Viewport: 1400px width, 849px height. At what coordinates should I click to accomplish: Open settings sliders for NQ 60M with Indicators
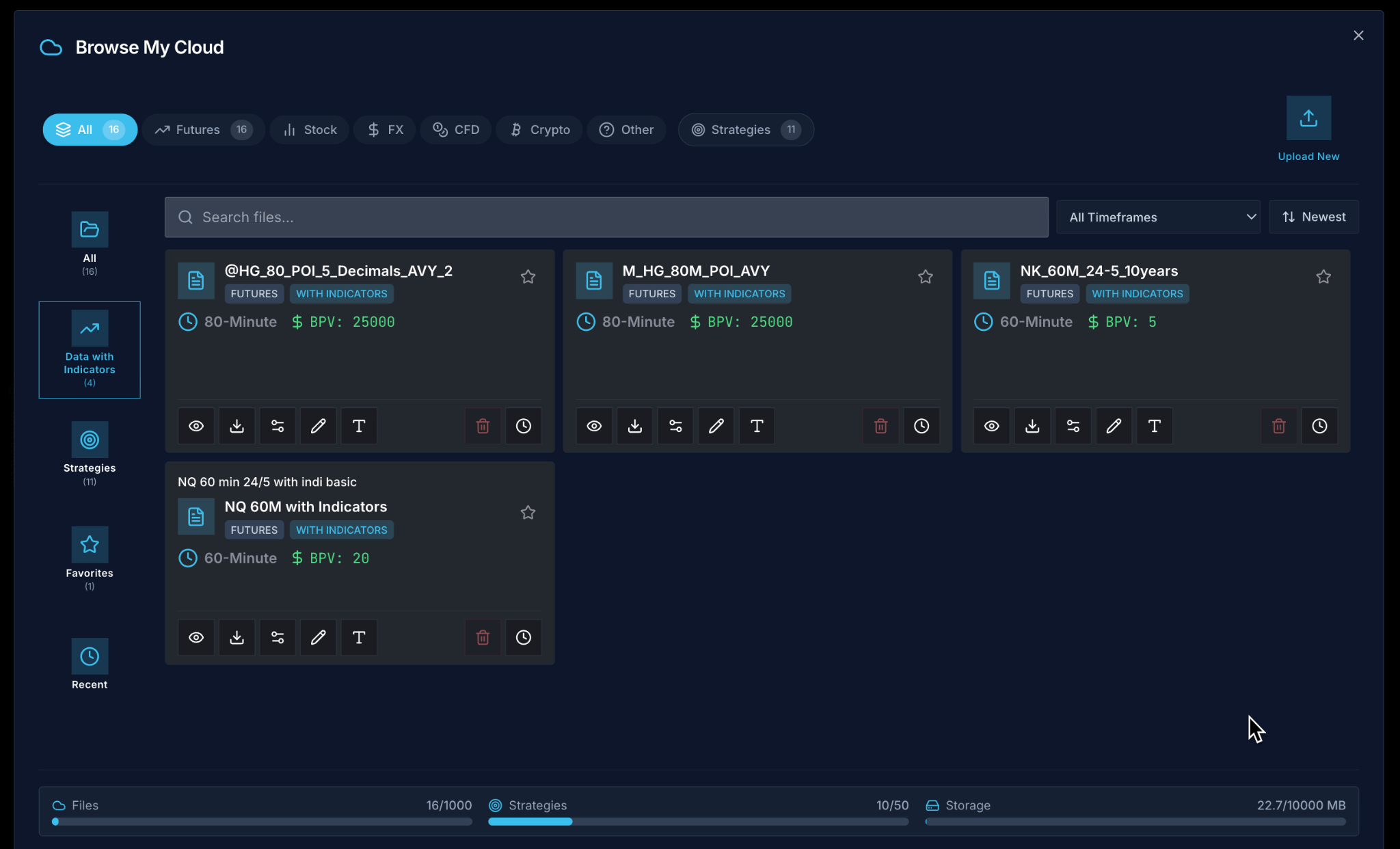[x=278, y=637]
